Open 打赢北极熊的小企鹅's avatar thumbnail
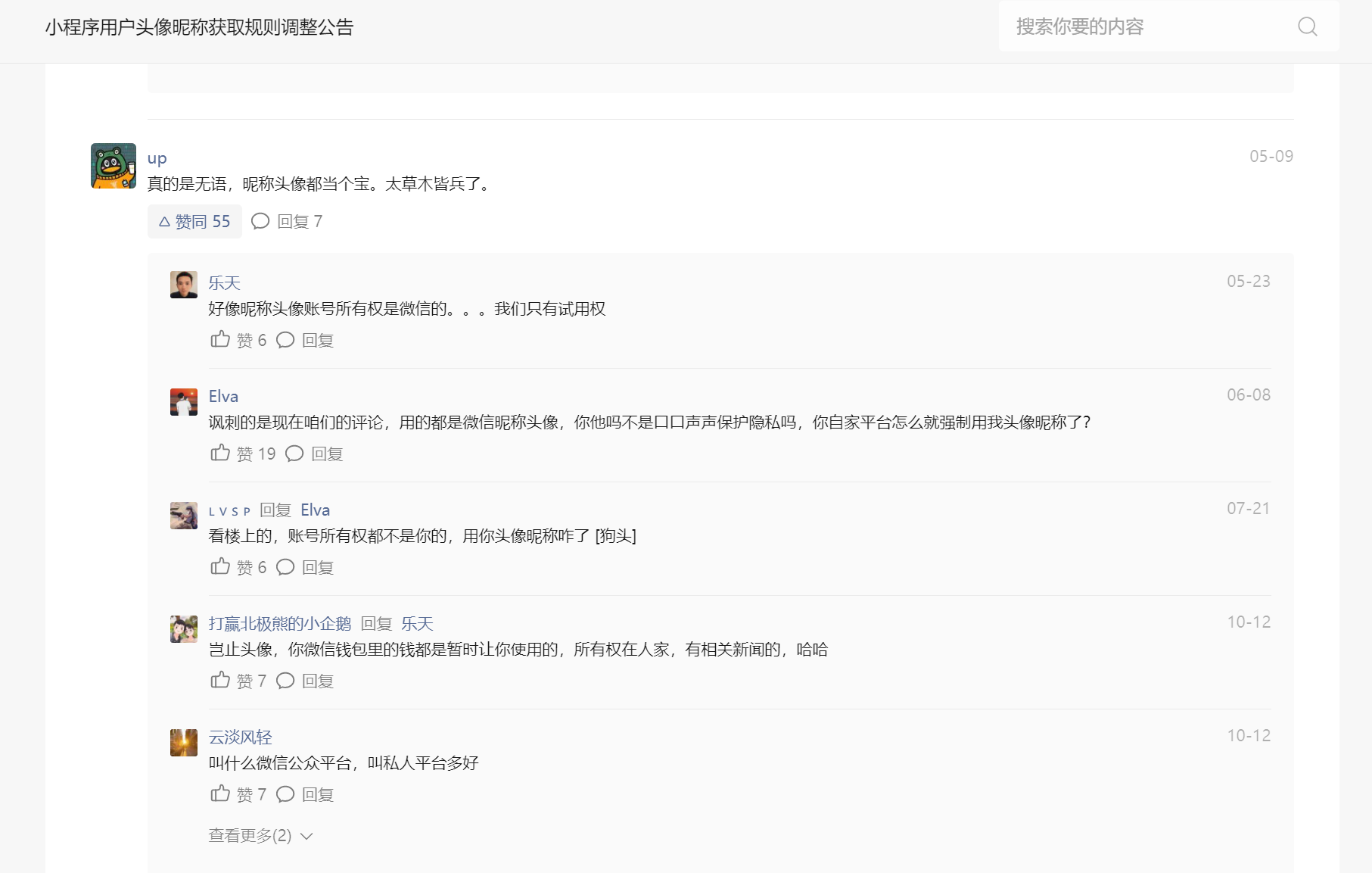1372x873 pixels. click(184, 629)
